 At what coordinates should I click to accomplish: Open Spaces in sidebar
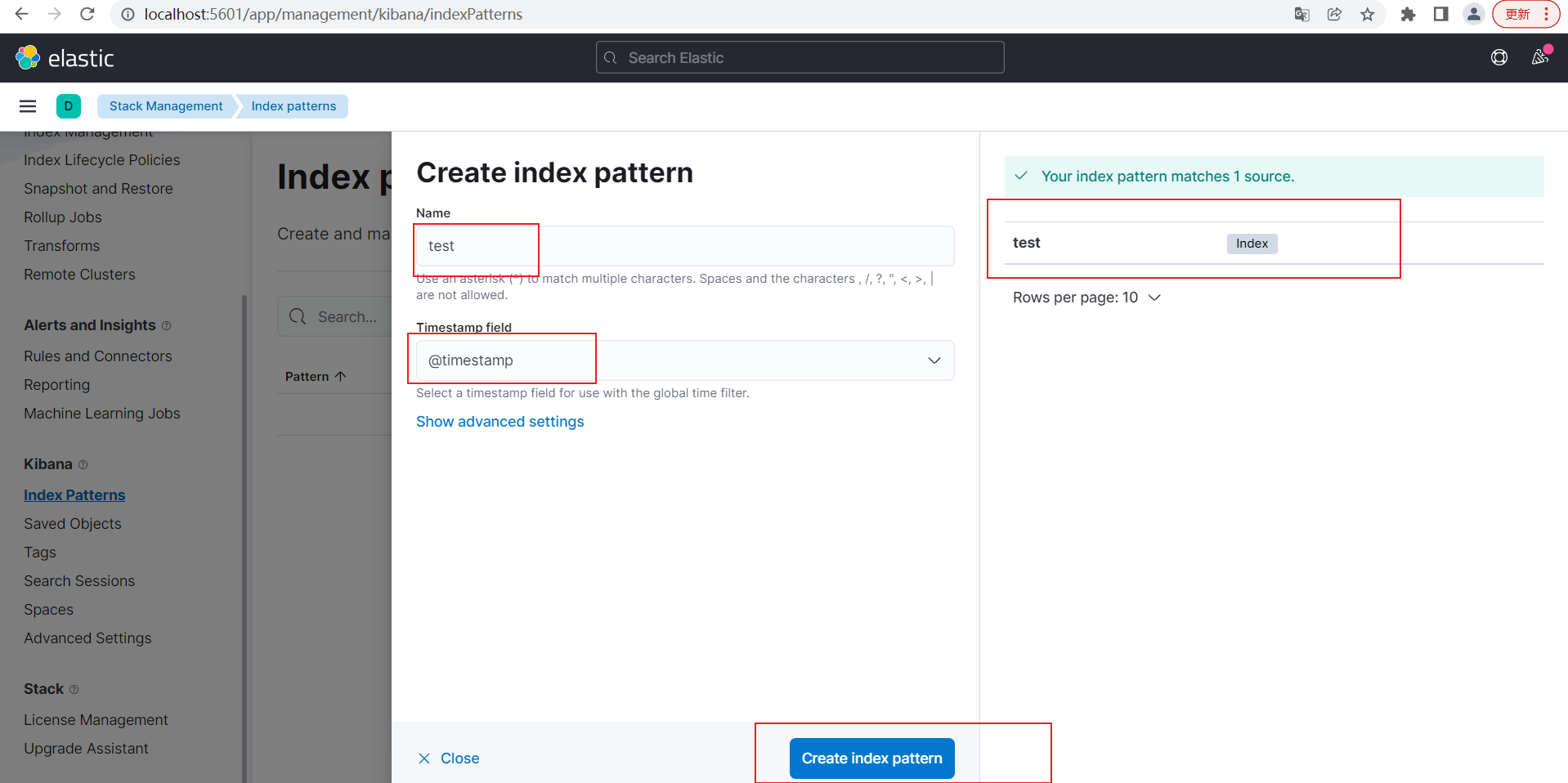click(x=48, y=610)
